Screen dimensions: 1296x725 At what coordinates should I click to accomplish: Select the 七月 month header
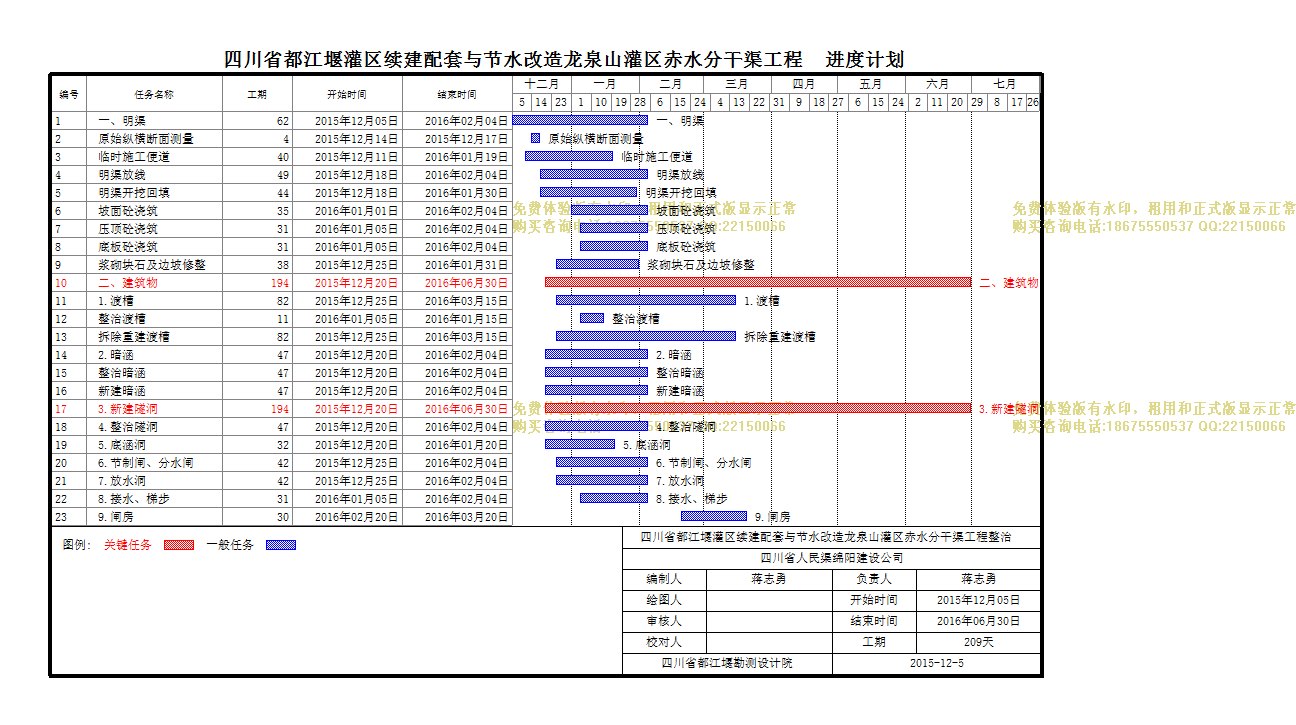point(1006,84)
